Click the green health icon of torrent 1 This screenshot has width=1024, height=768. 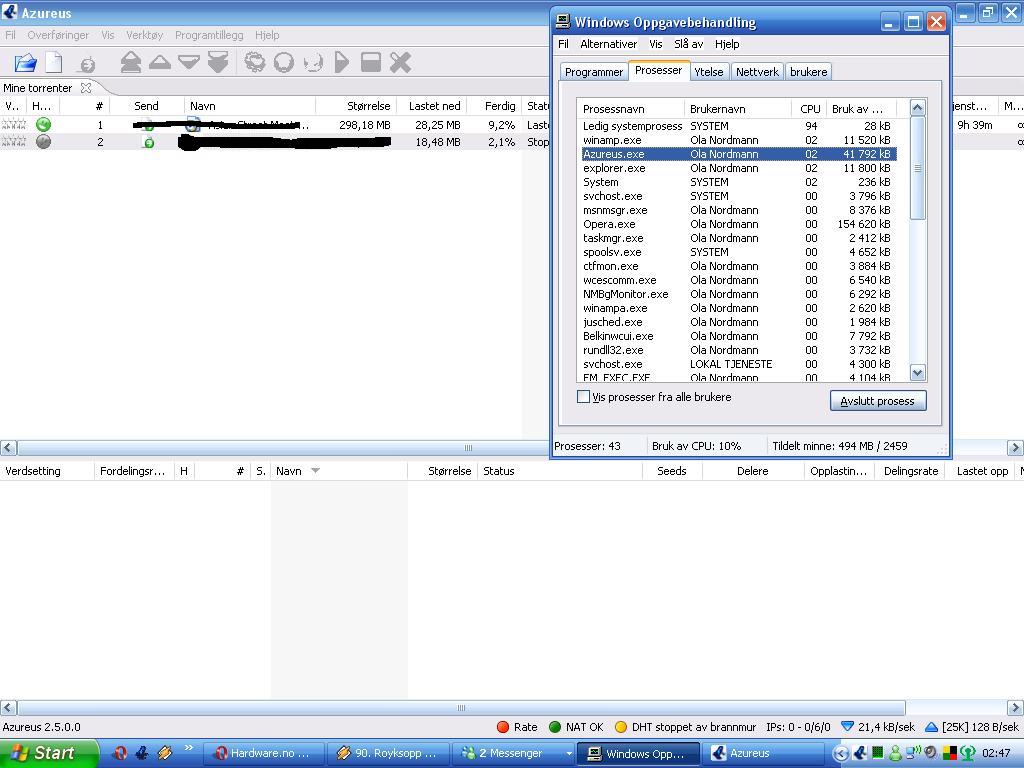(43, 124)
